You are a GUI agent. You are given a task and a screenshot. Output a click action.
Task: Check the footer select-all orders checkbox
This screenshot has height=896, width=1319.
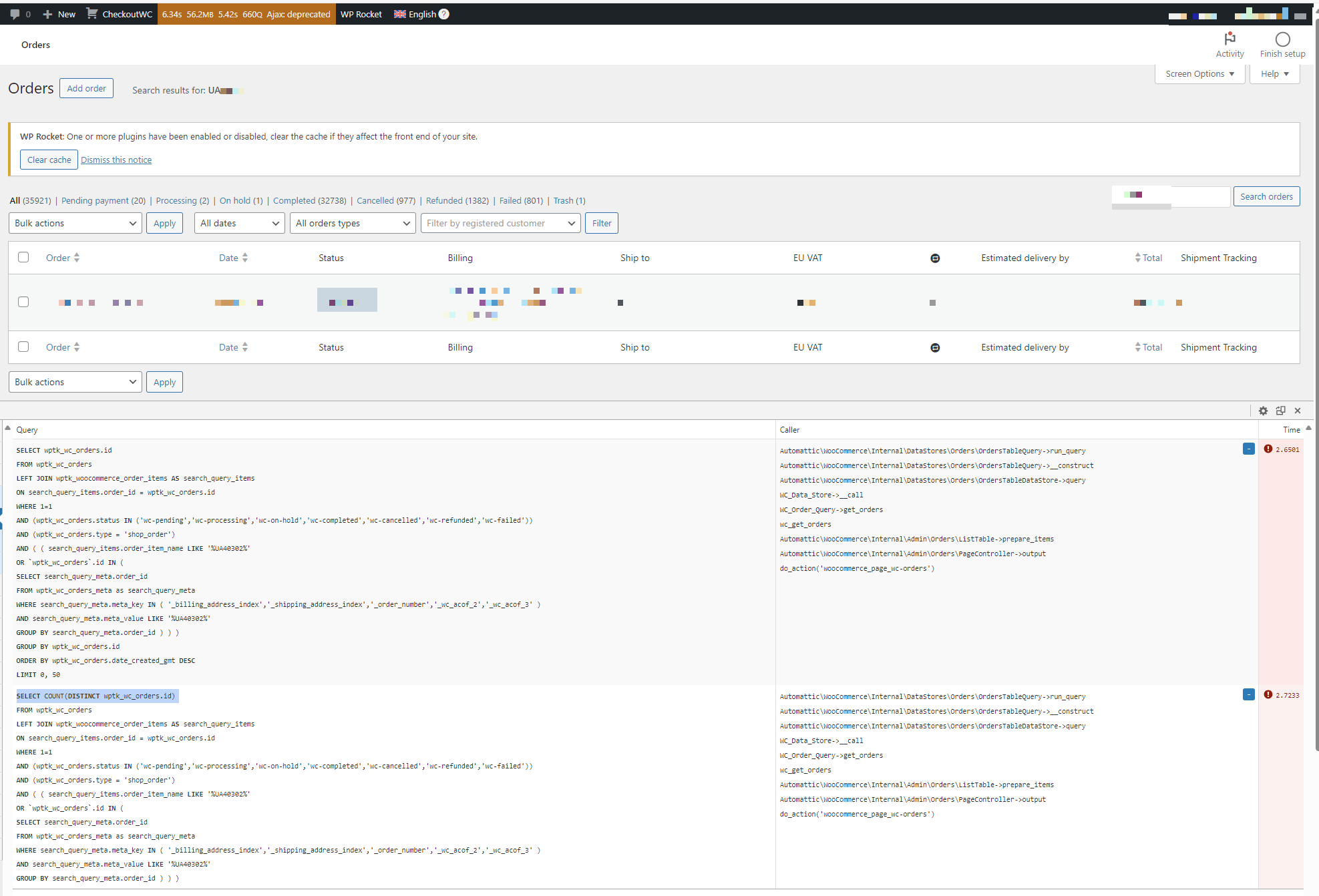(x=23, y=347)
